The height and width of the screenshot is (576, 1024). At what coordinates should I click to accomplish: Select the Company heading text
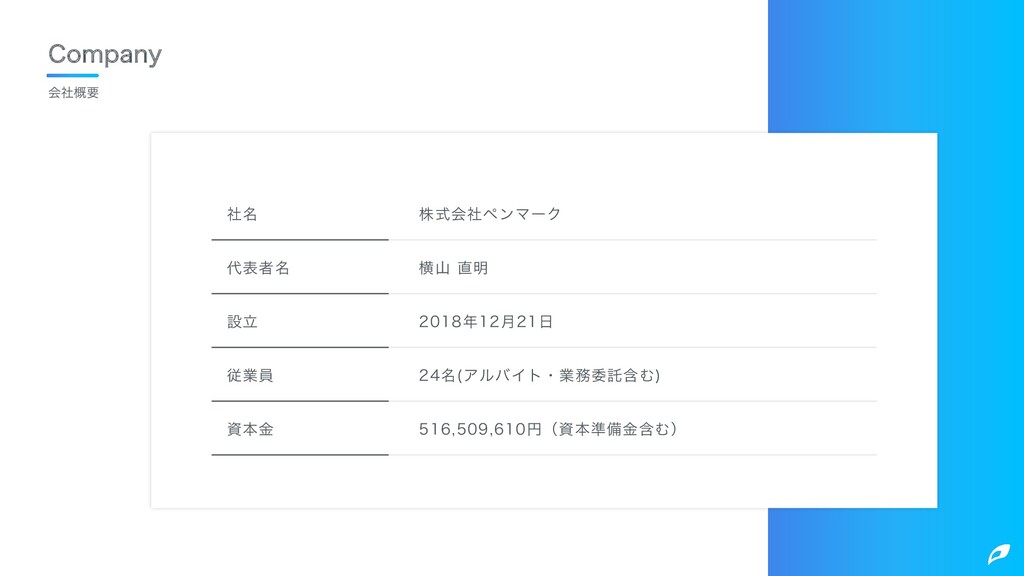point(104,54)
